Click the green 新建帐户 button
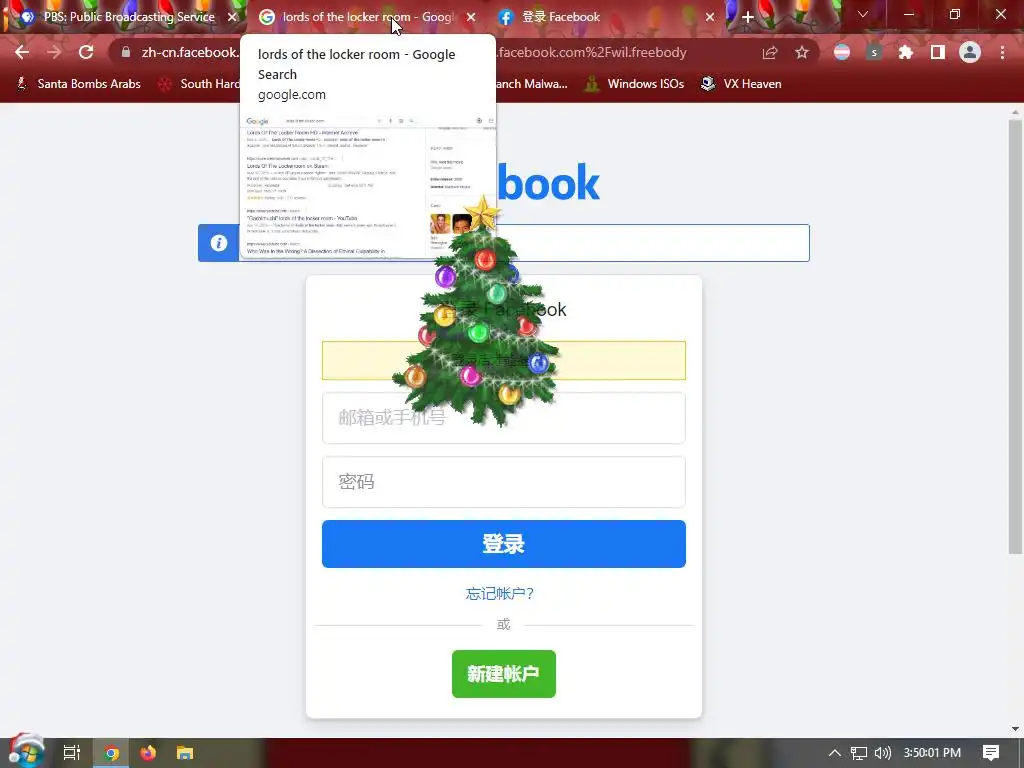The image size is (1024, 768). [504, 674]
